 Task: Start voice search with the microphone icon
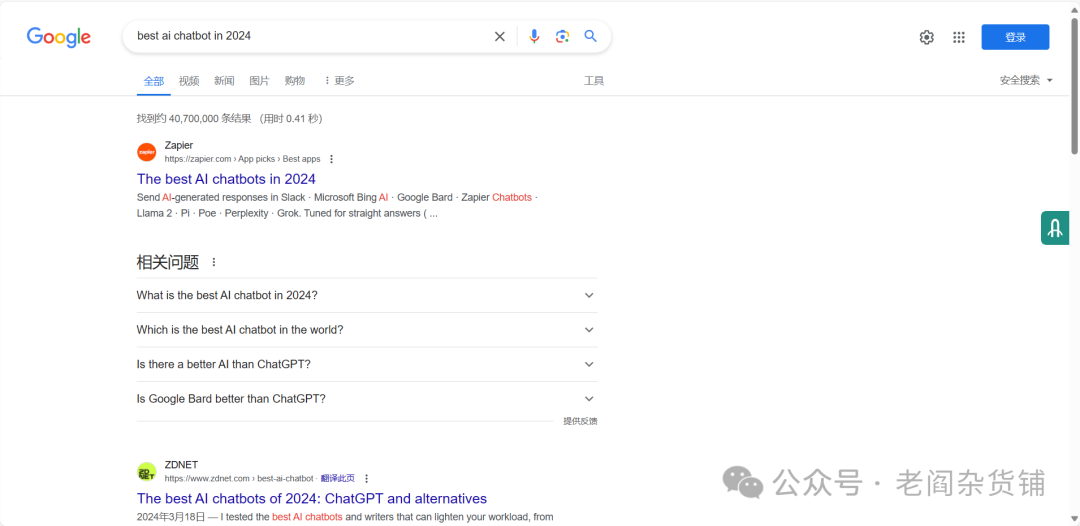click(534, 36)
